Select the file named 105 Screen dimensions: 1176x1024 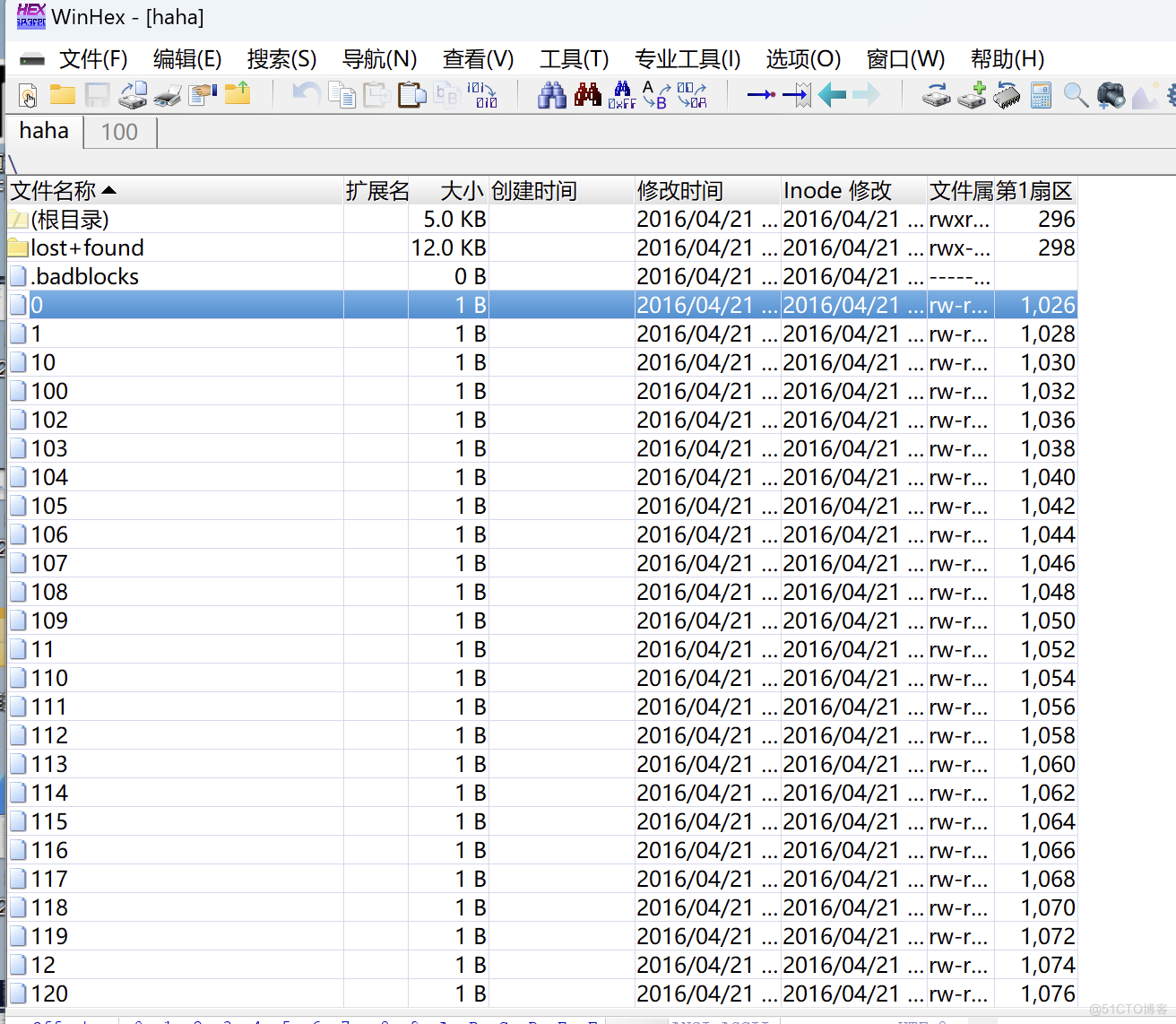(x=542, y=506)
